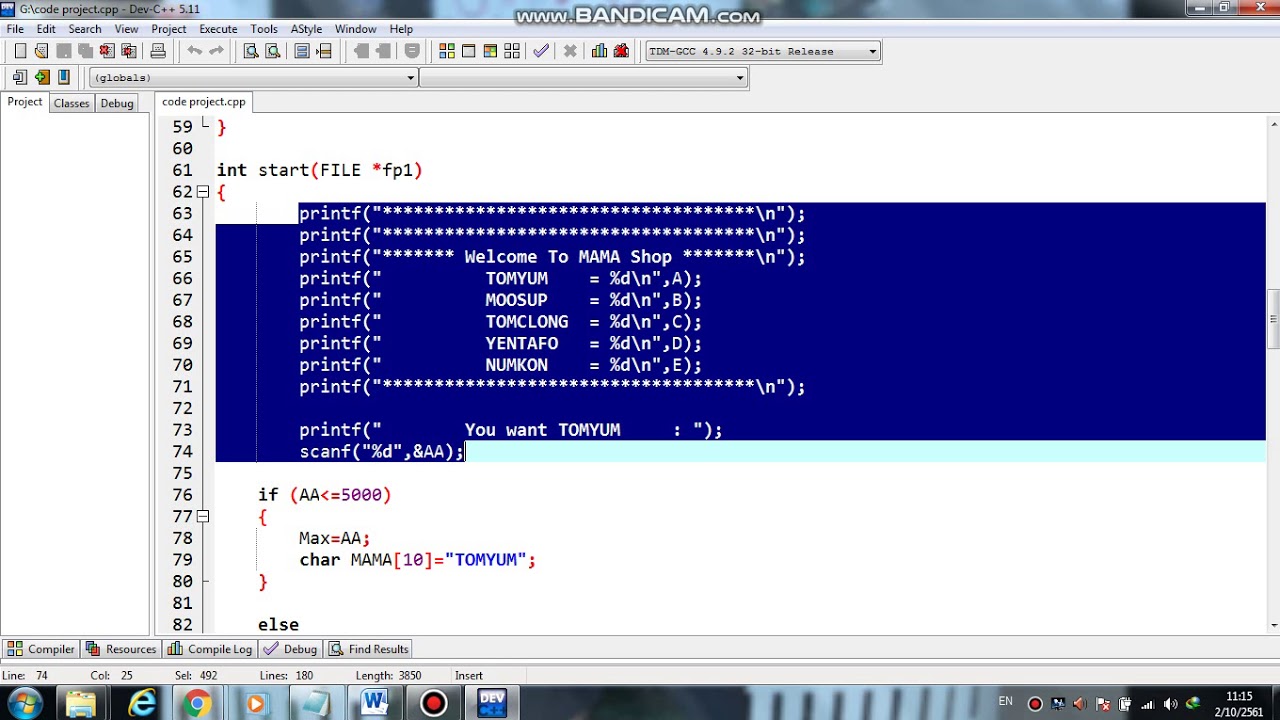
Task: Click the Profile Analysis chart icon
Action: pos(599,51)
